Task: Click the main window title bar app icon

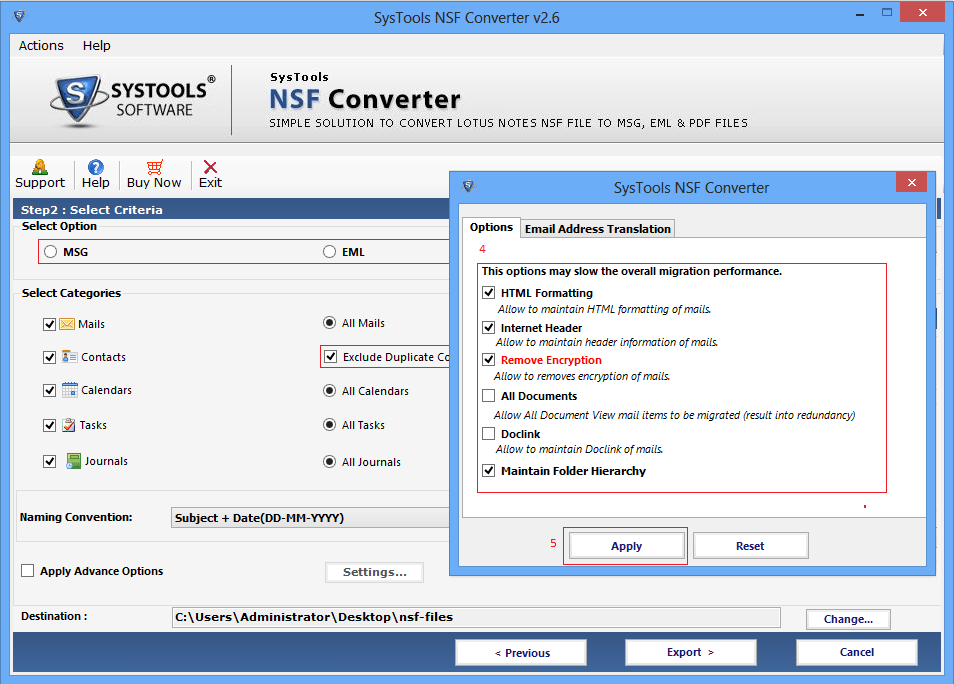Action: [x=19, y=16]
